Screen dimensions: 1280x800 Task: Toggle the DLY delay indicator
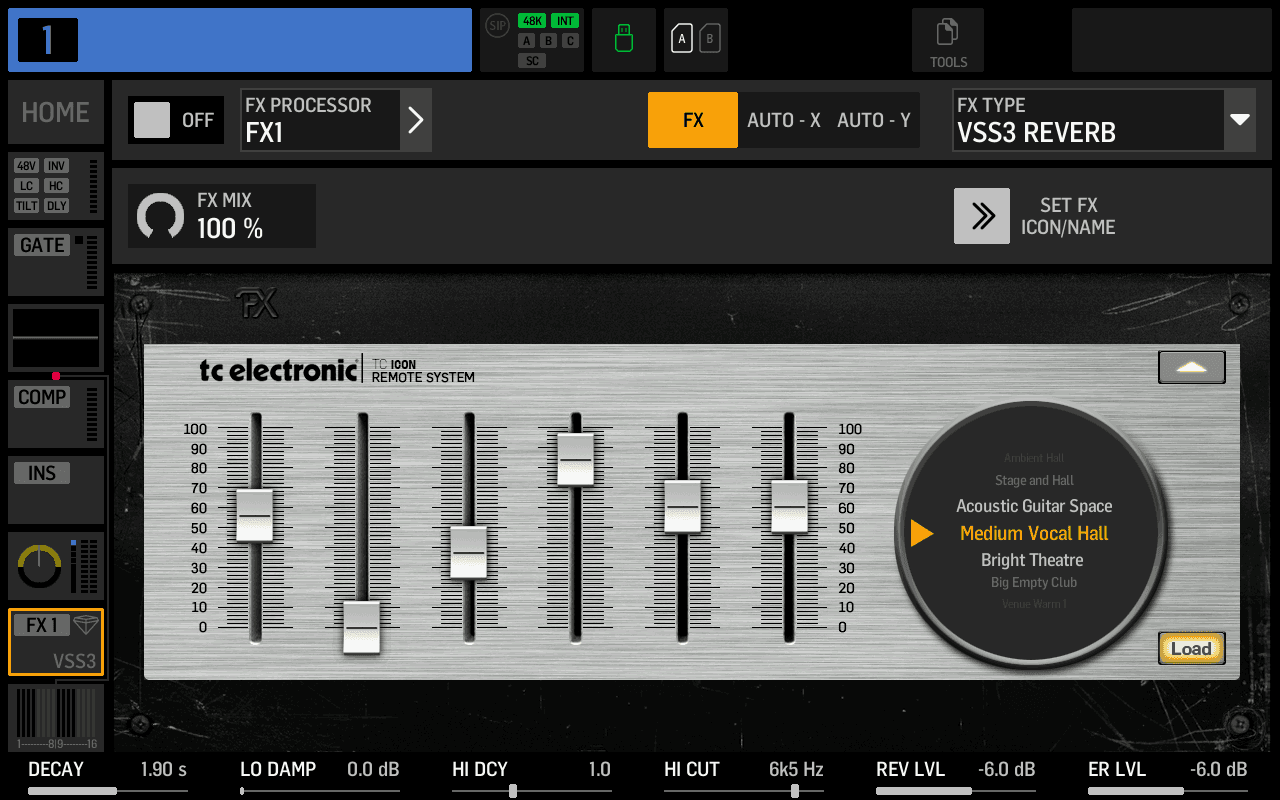pos(56,206)
